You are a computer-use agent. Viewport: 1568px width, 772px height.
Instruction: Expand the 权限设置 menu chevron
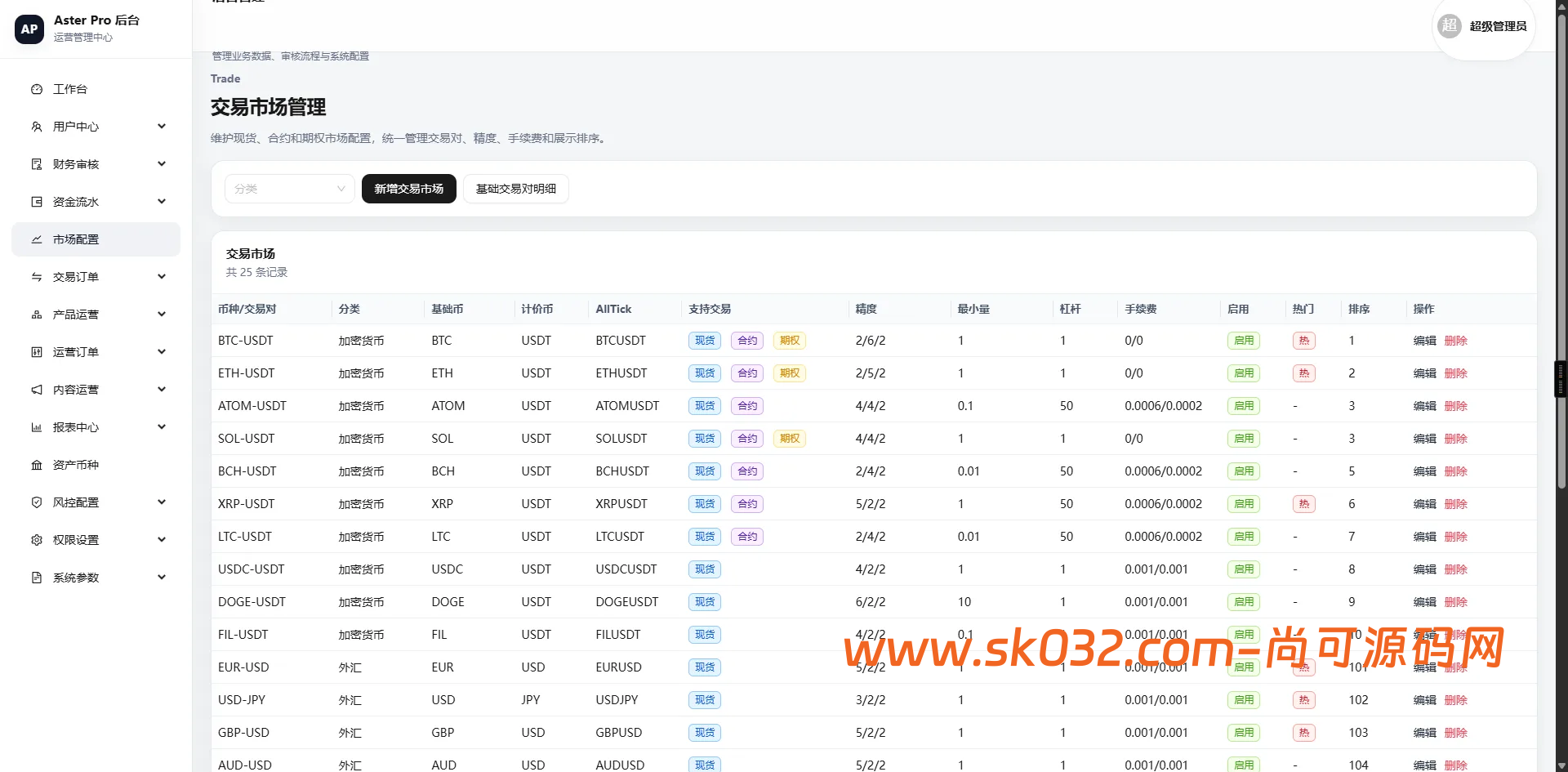click(162, 539)
